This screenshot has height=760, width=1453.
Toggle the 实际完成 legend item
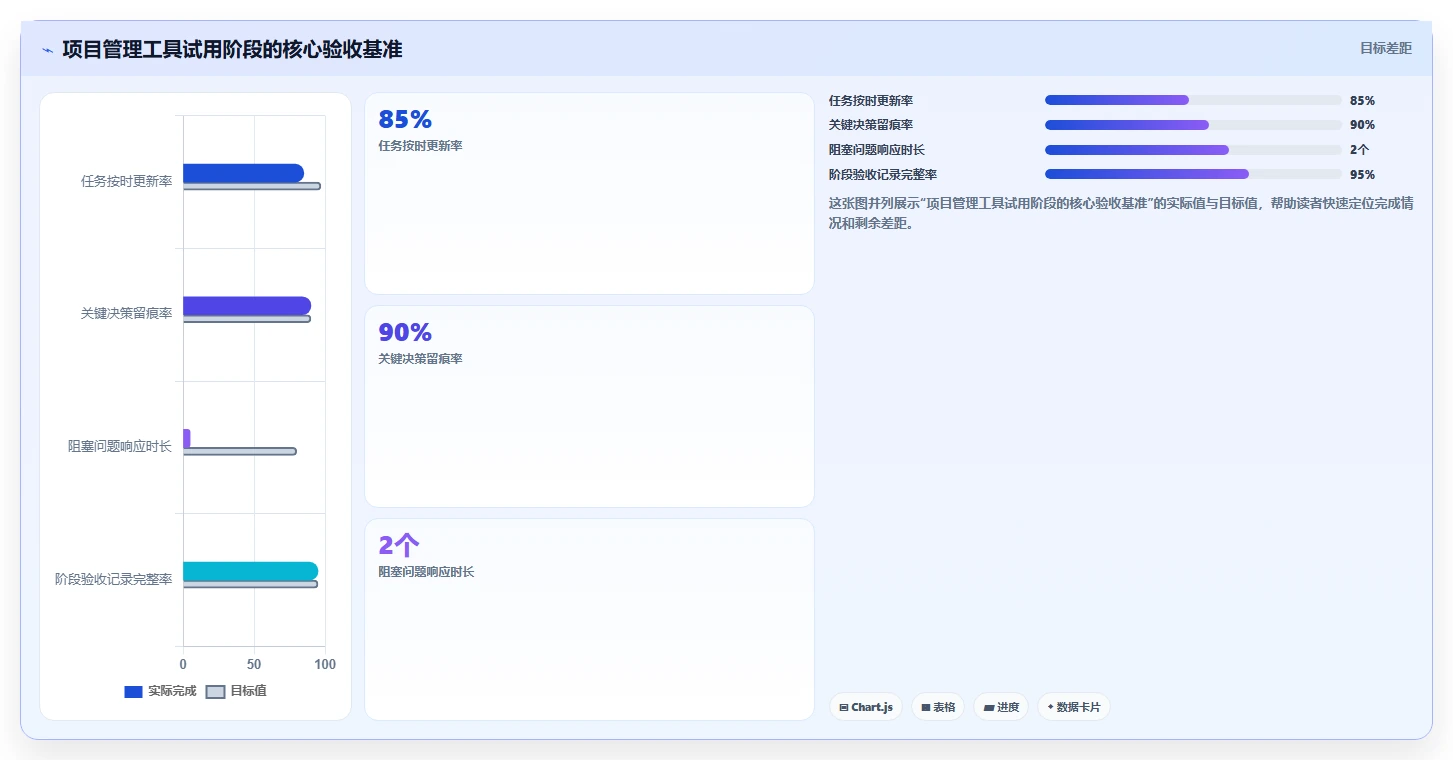[x=160, y=691]
